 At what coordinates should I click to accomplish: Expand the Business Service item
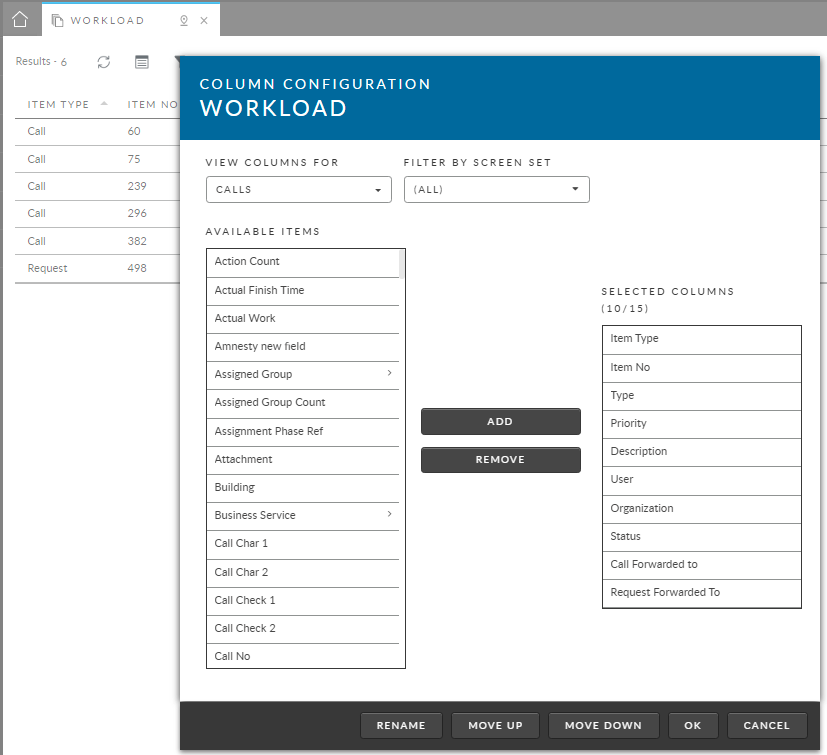389,515
